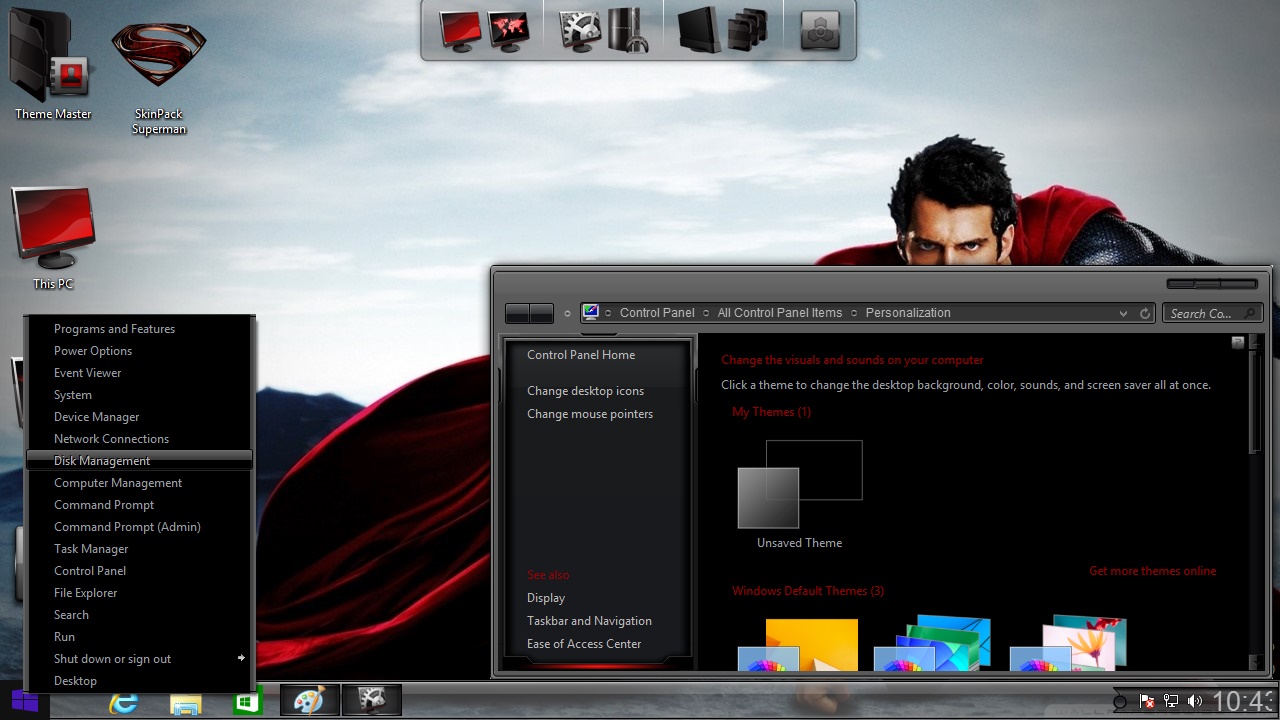Viewport: 1280px width, 720px height.
Task: Click the world map monitor dock icon
Action: [508, 31]
